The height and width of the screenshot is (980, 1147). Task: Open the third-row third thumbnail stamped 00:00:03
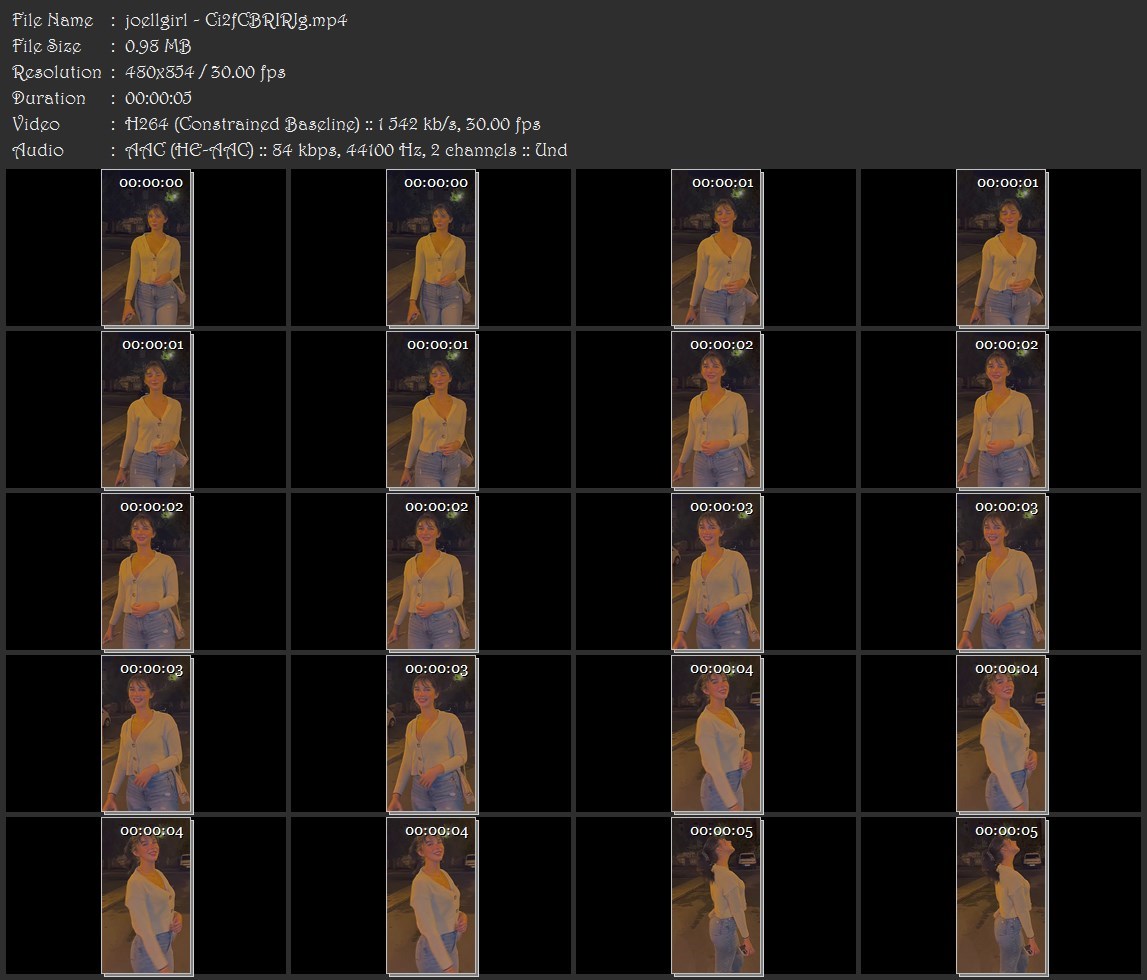pyautogui.click(x=717, y=572)
